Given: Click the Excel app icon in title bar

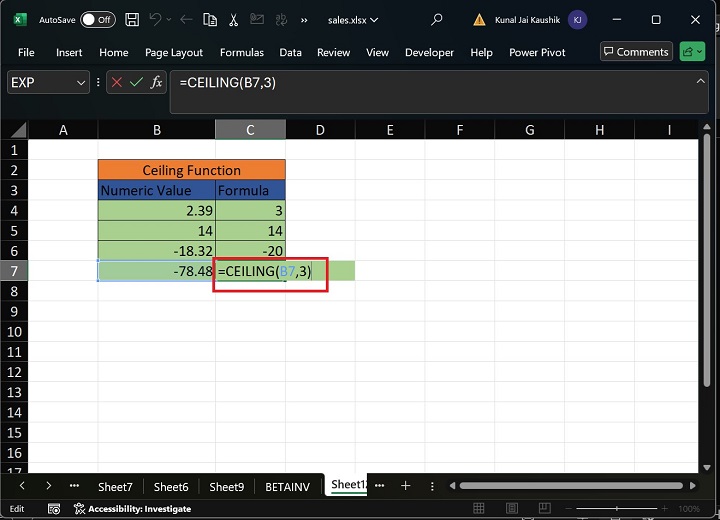Looking at the screenshot, I should tap(20, 20).
